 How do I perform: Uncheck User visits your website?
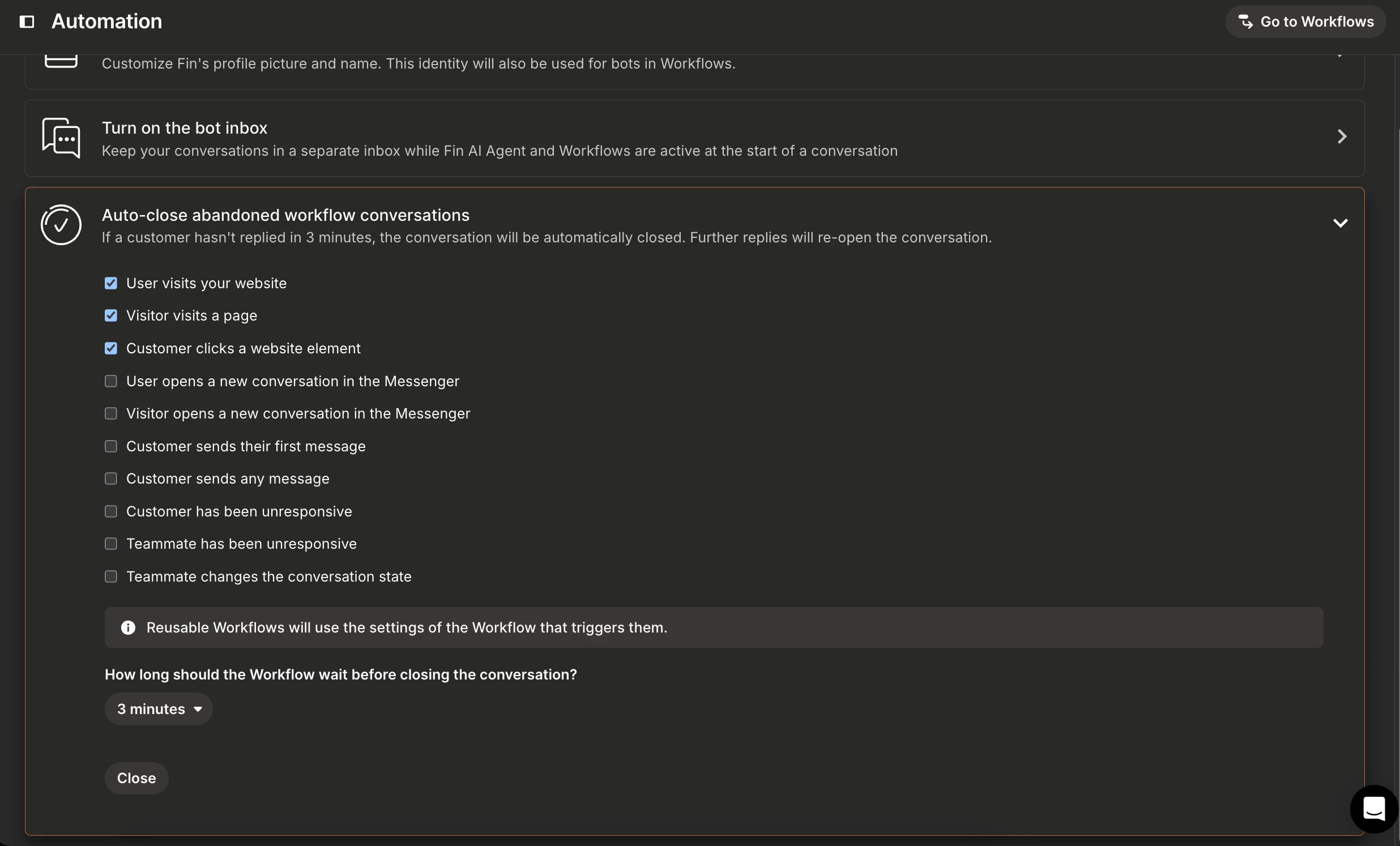tap(111, 283)
